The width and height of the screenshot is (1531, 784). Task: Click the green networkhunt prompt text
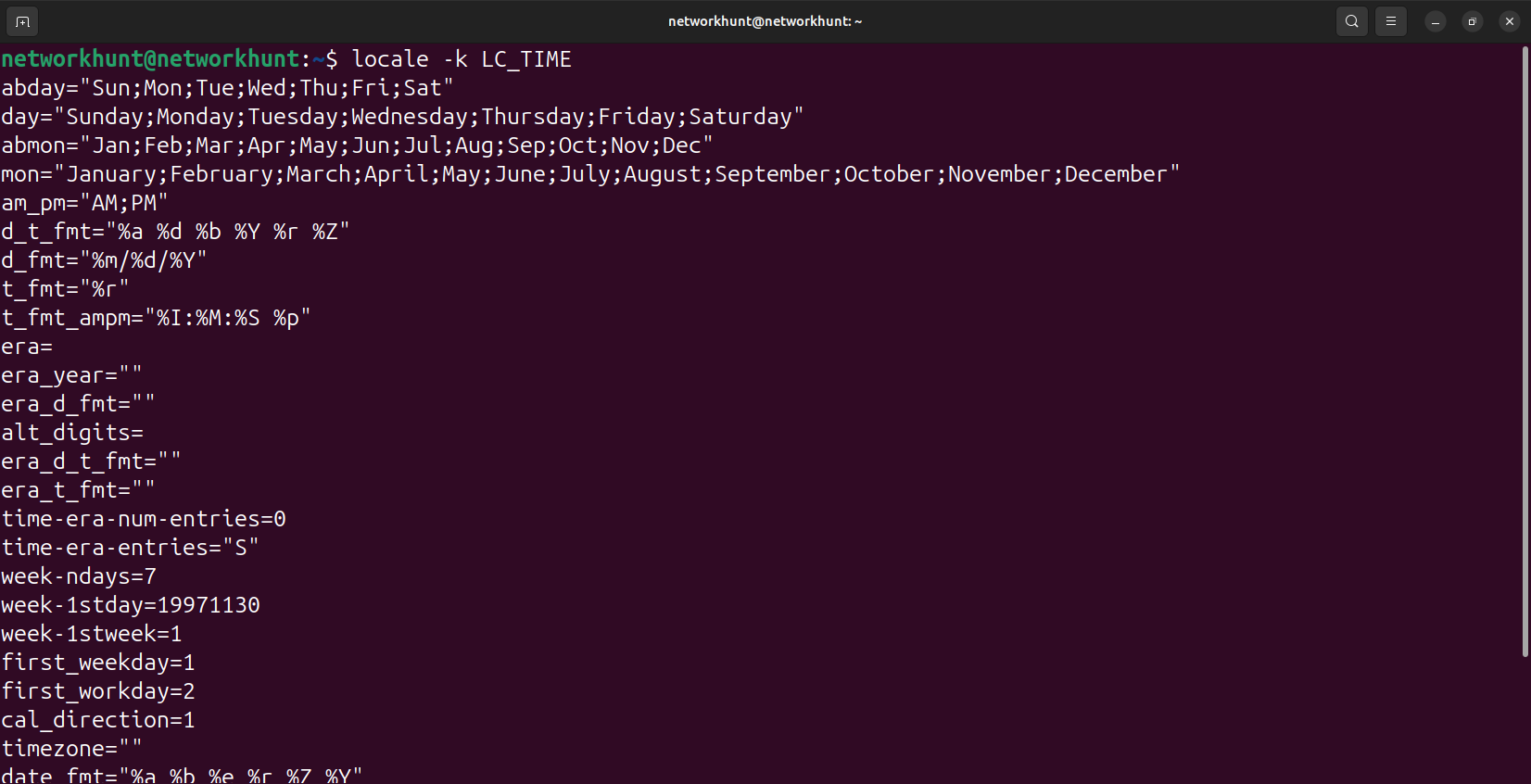(150, 59)
